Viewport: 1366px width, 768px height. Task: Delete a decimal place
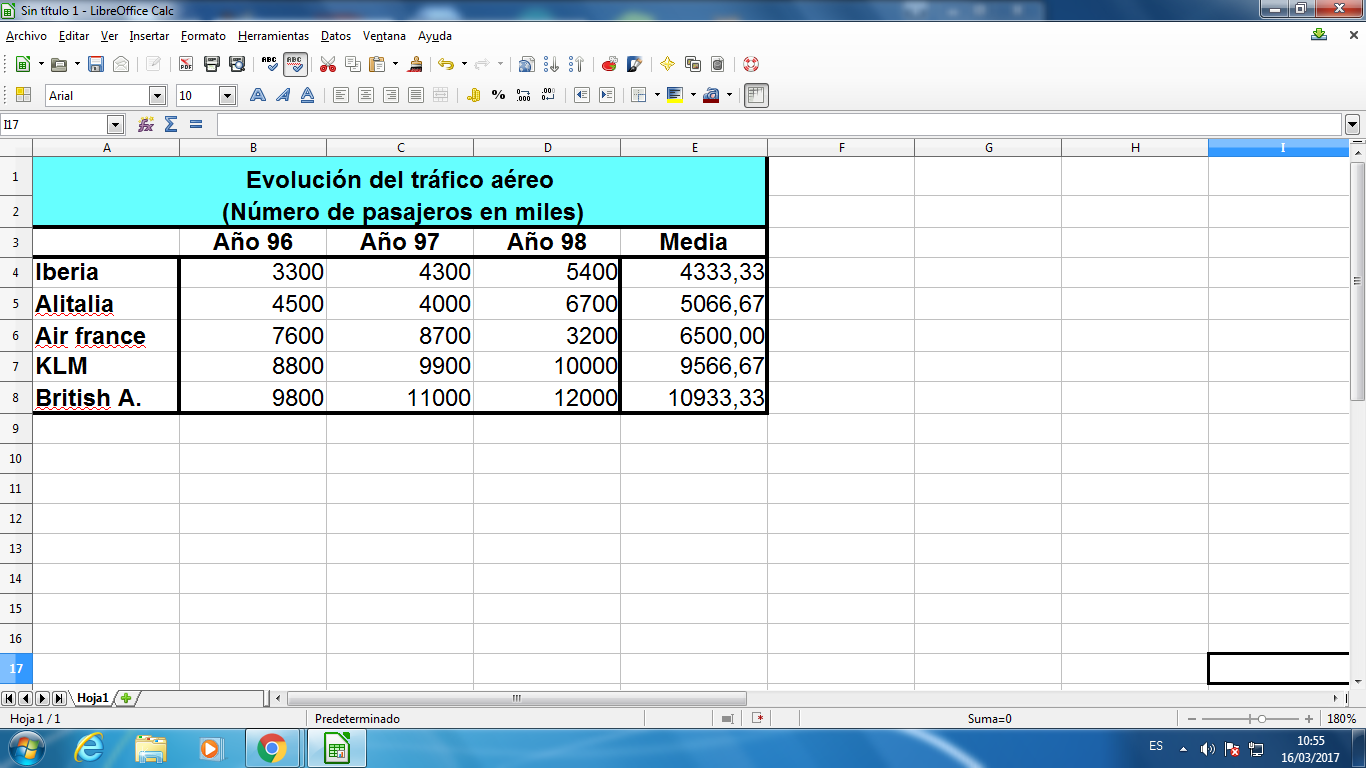coord(548,95)
